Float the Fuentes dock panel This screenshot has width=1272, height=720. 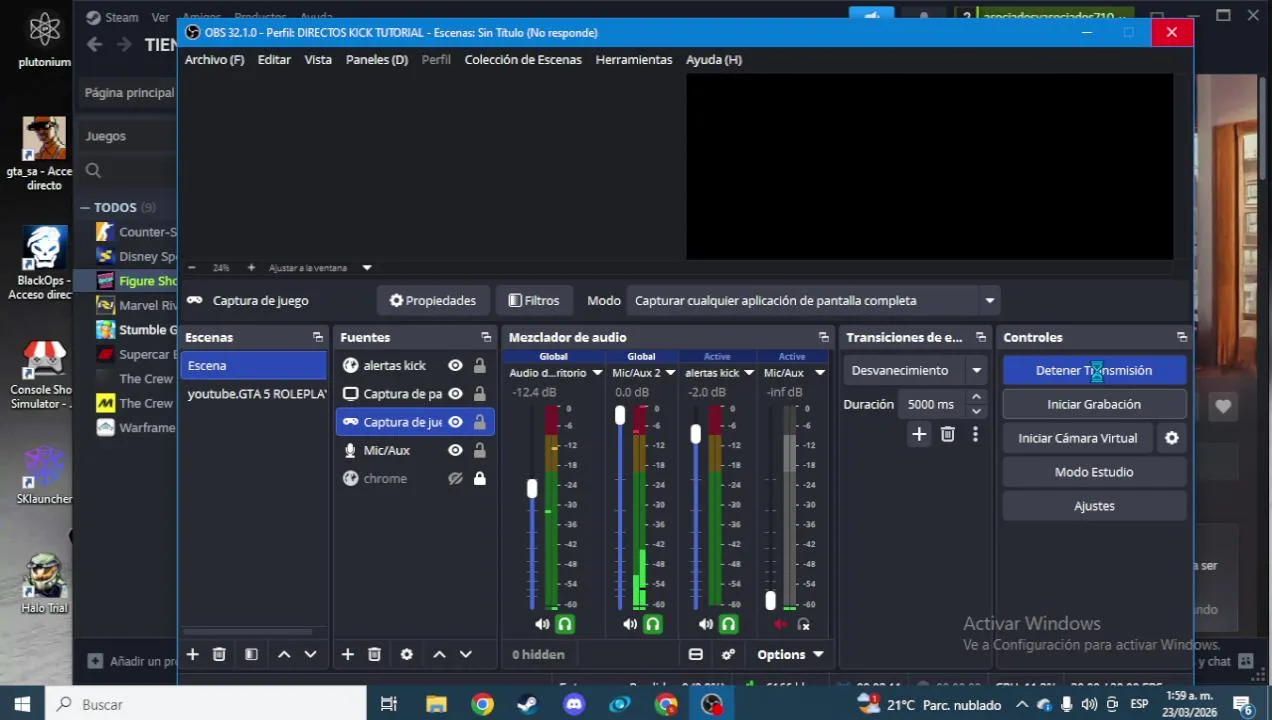coord(486,337)
